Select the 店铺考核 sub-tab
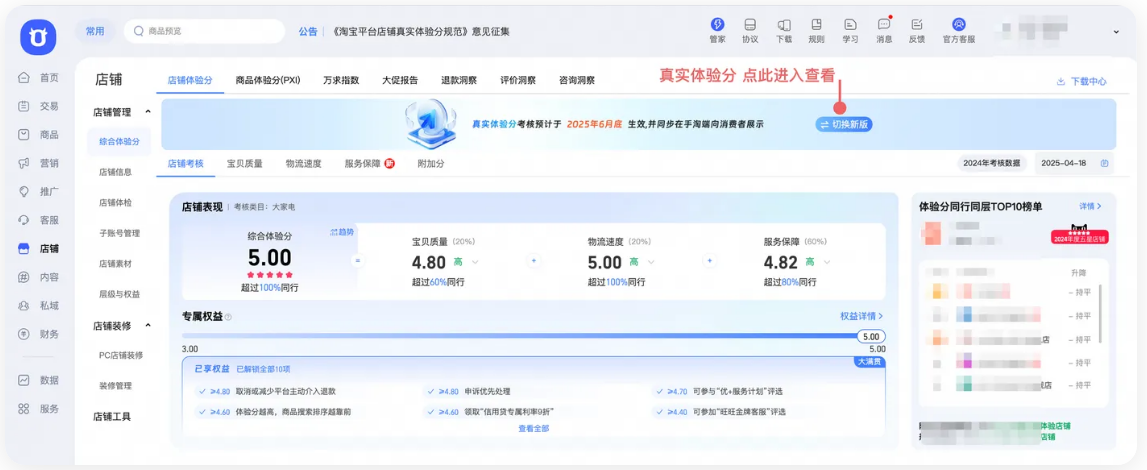1147x470 pixels. (186, 164)
